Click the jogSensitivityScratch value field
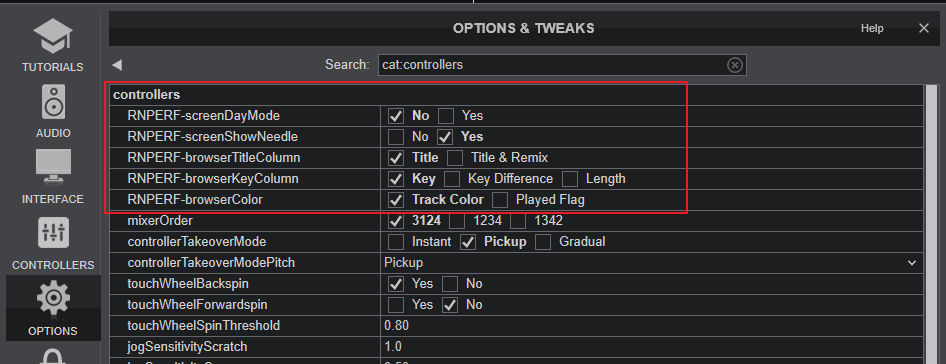 [652, 347]
